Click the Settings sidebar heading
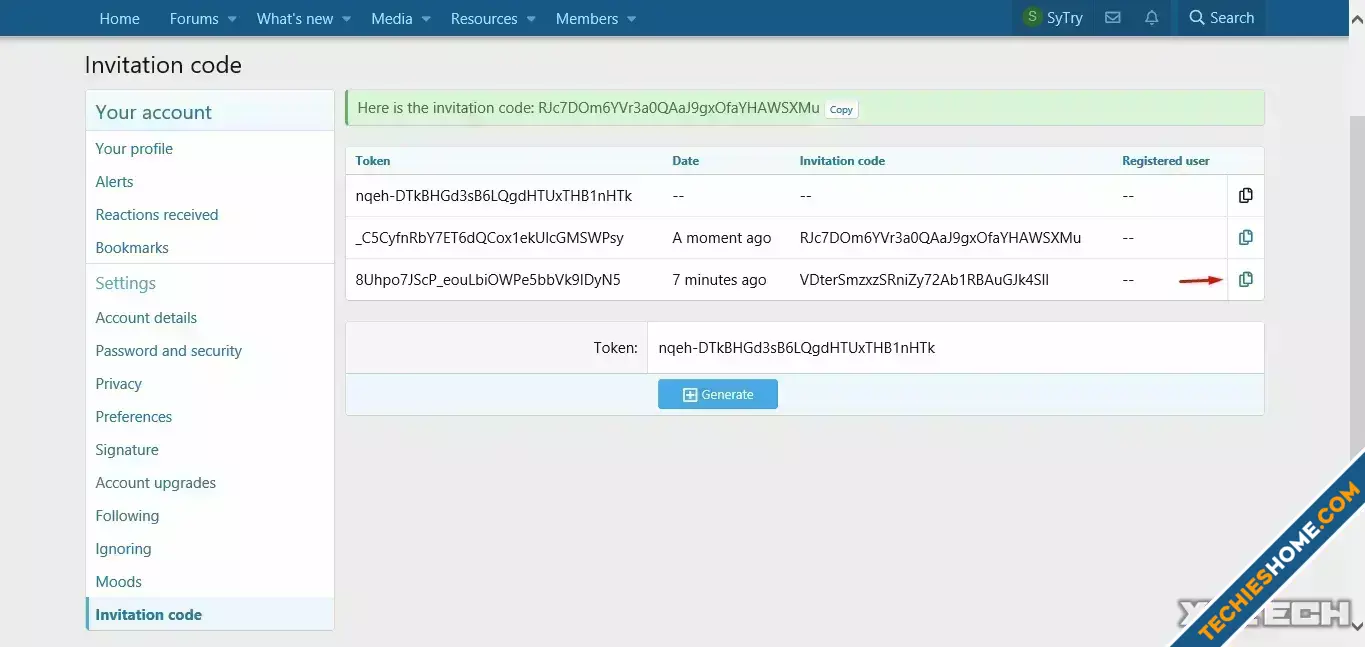Viewport: 1365px width, 647px height. (x=125, y=283)
